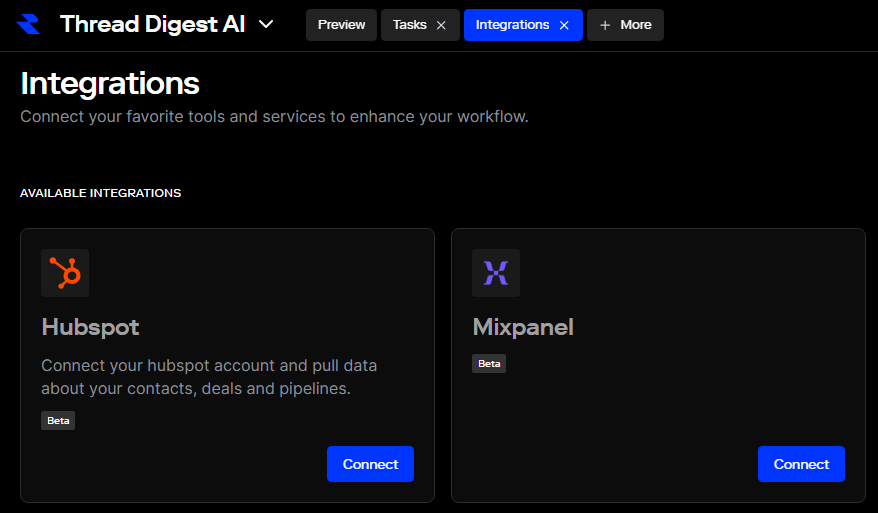The width and height of the screenshot is (878, 513).
Task: Open the More menu
Action: tap(625, 25)
